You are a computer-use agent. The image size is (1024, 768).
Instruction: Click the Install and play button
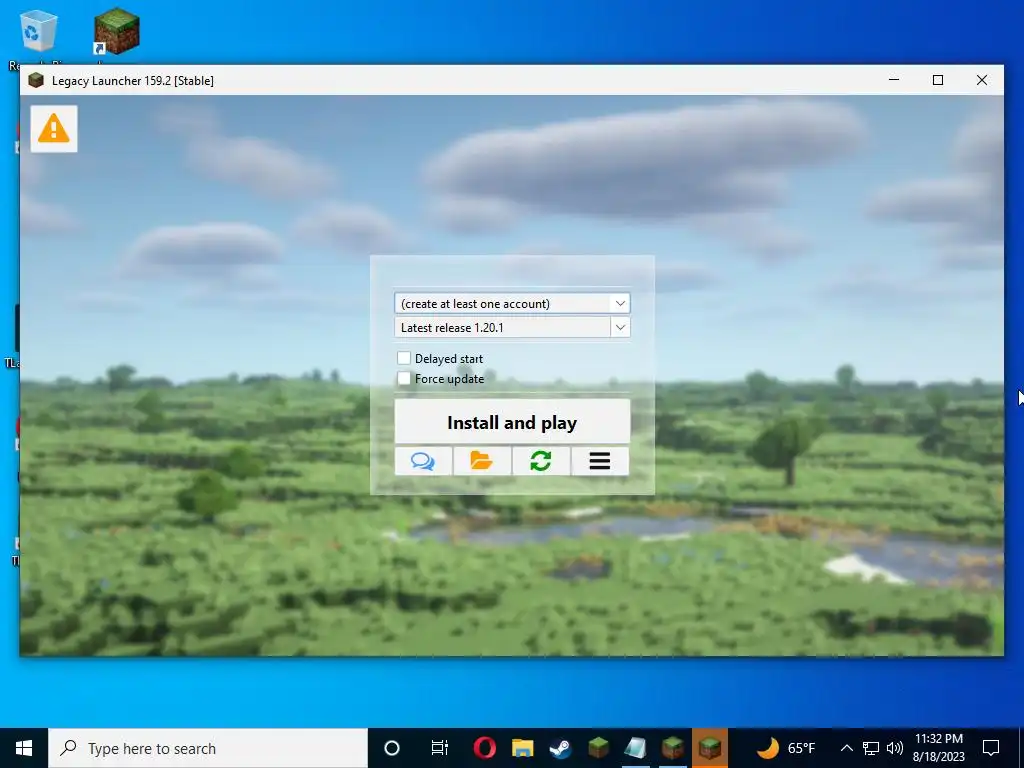click(x=512, y=423)
